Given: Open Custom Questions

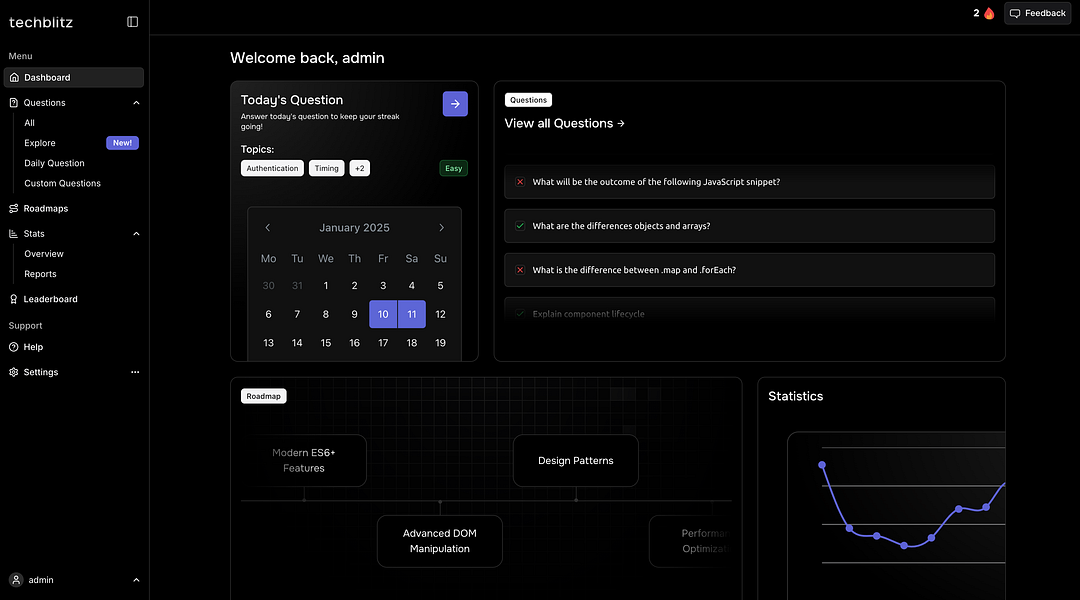Looking at the screenshot, I should [63, 183].
